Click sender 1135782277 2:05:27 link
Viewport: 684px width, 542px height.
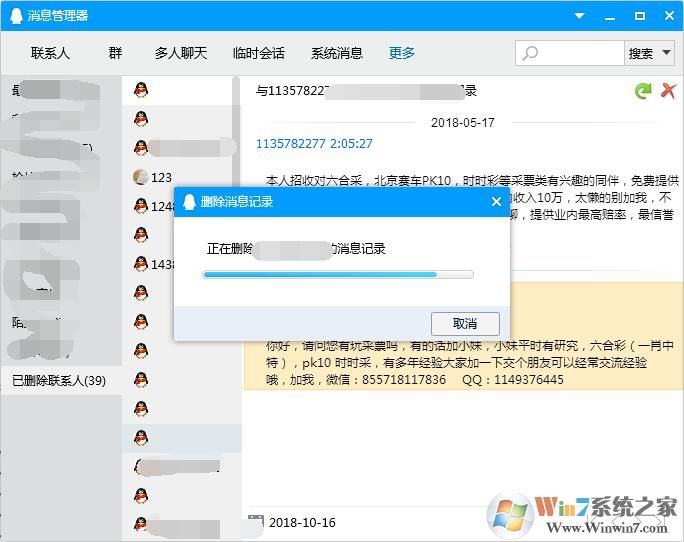[x=314, y=144]
